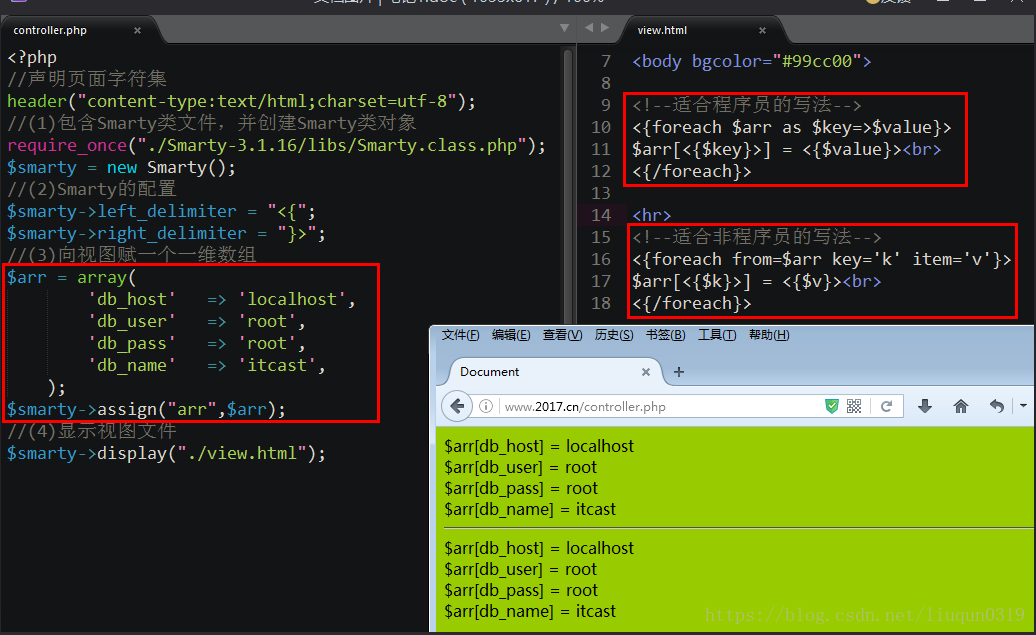Screen dimensions: 1036x635
Task: Reload the page with refresh icon
Action: click(887, 406)
